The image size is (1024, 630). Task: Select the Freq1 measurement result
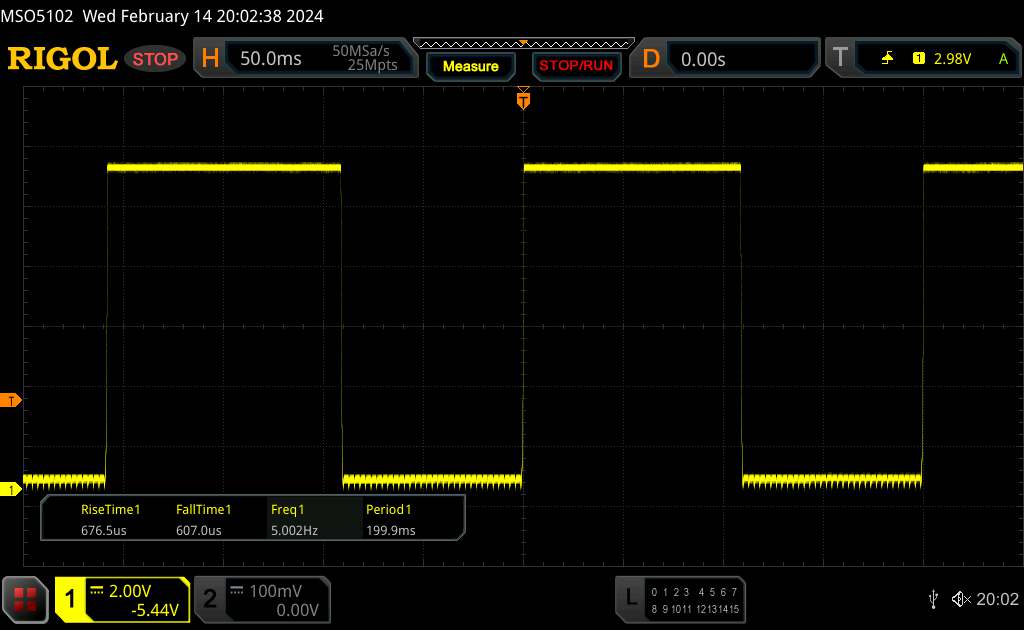pyautogui.click(x=294, y=519)
